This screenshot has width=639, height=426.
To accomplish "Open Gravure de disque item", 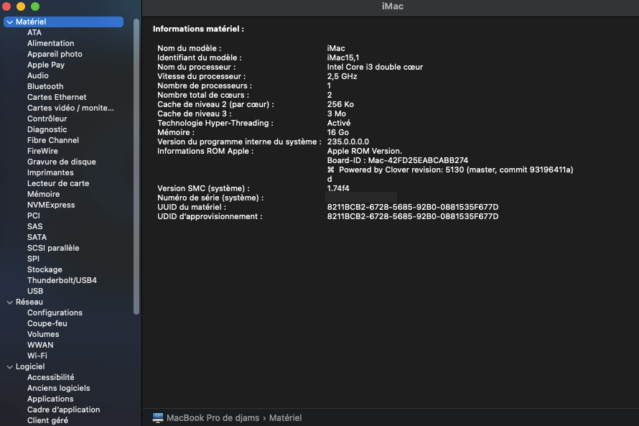I will (62, 162).
